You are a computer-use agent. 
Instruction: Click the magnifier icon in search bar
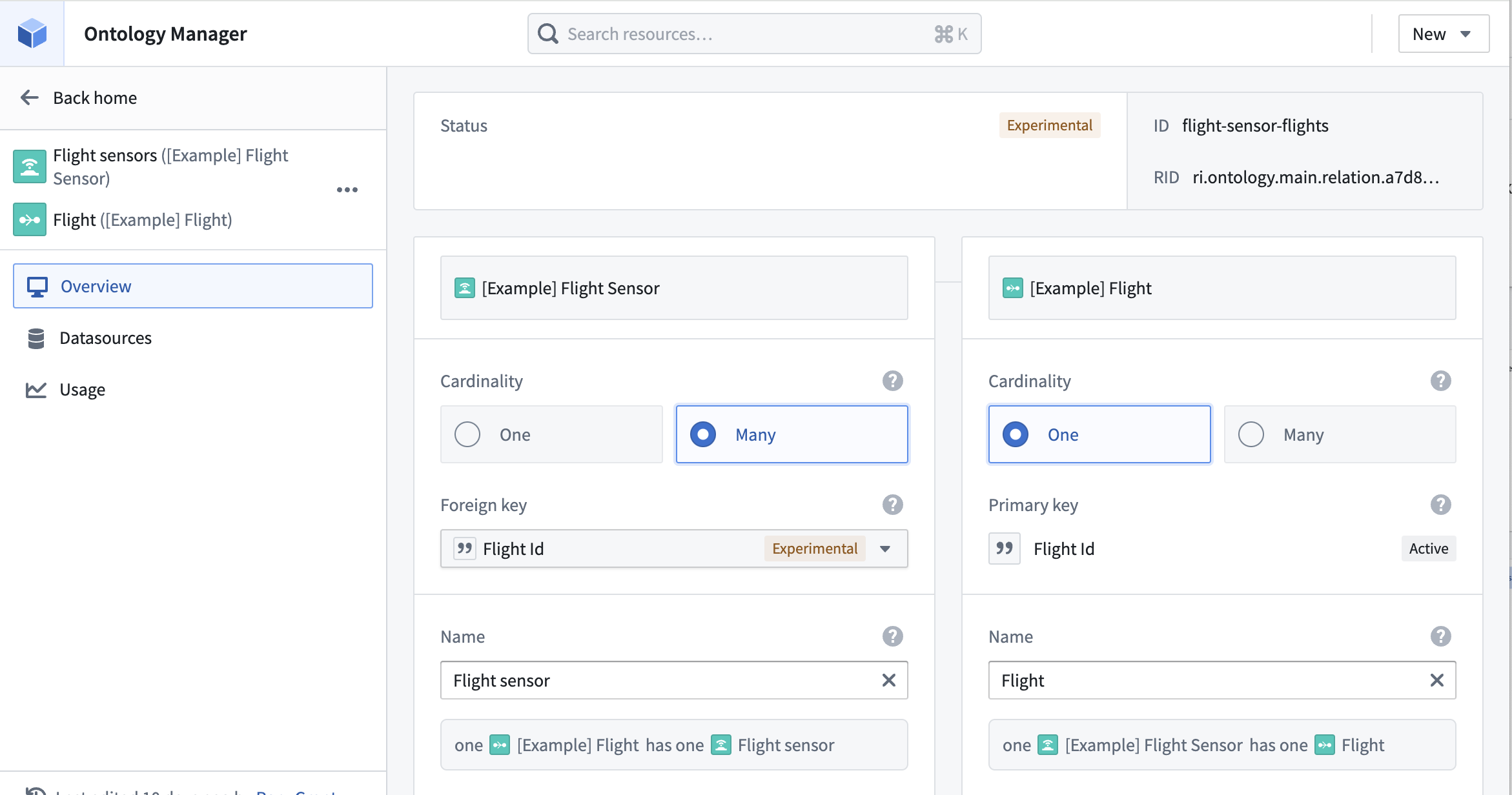(x=548, y=34)
